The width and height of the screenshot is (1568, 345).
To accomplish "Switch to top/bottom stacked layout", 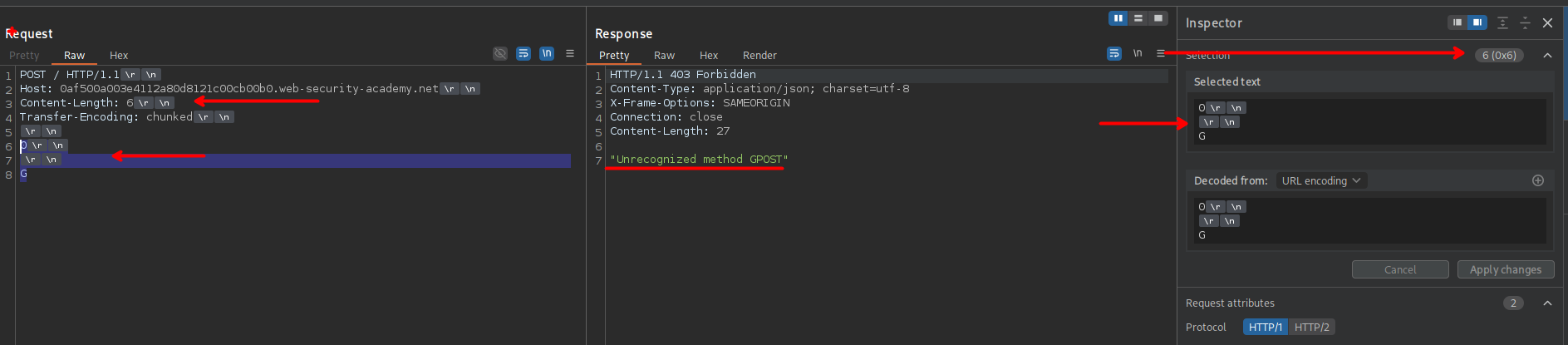I will click(1138, 18).
